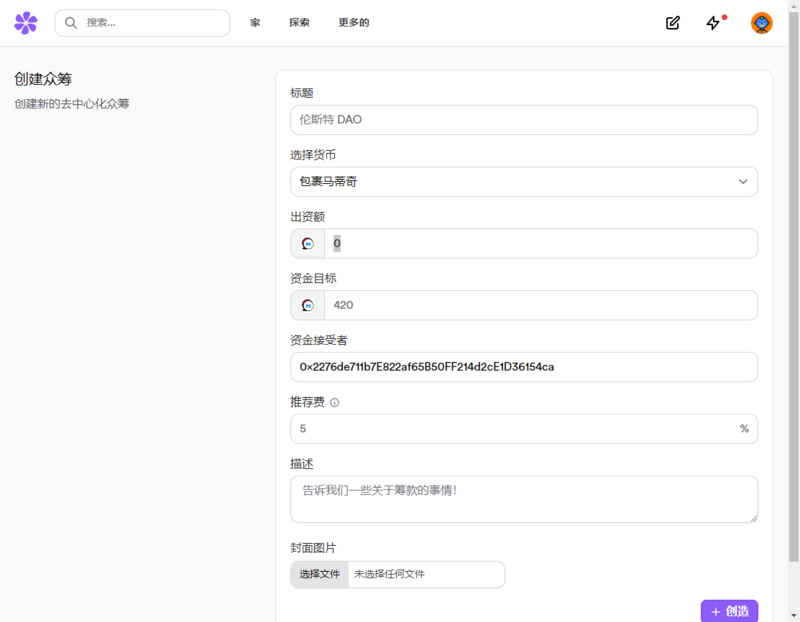Expand the 包裹马蒂奇 currency selector chevron
800x622 pixels.
point(743,181)
